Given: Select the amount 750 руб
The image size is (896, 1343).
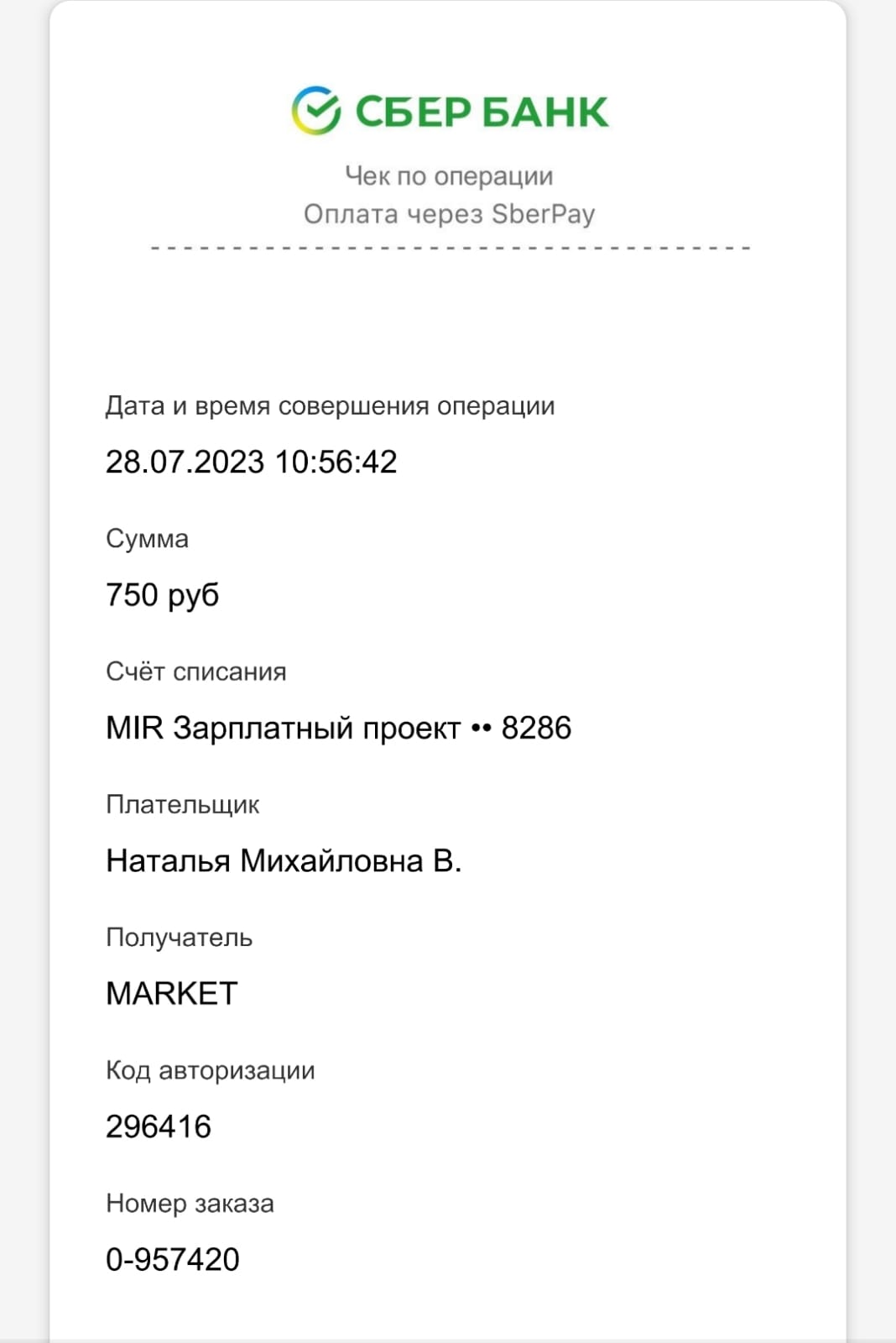Looking at the screenshot, I should pyautogui.click(x=162, y=595).
